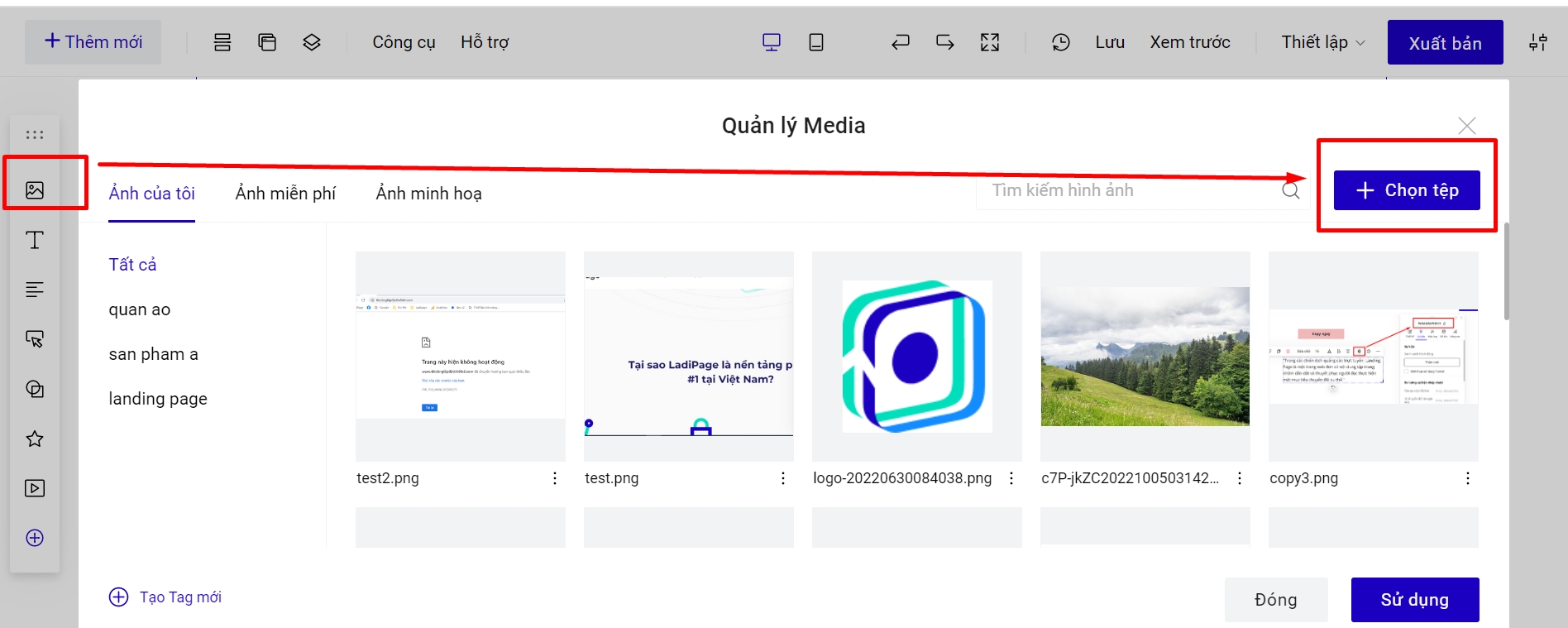
Task: Open the history clock icon
Action: tap(1060, 42)
